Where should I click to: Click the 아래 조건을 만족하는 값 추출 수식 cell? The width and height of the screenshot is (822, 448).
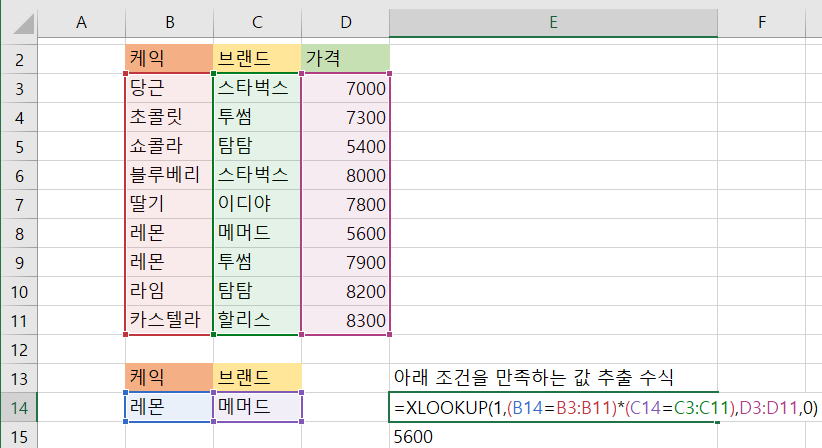point(553,378)
